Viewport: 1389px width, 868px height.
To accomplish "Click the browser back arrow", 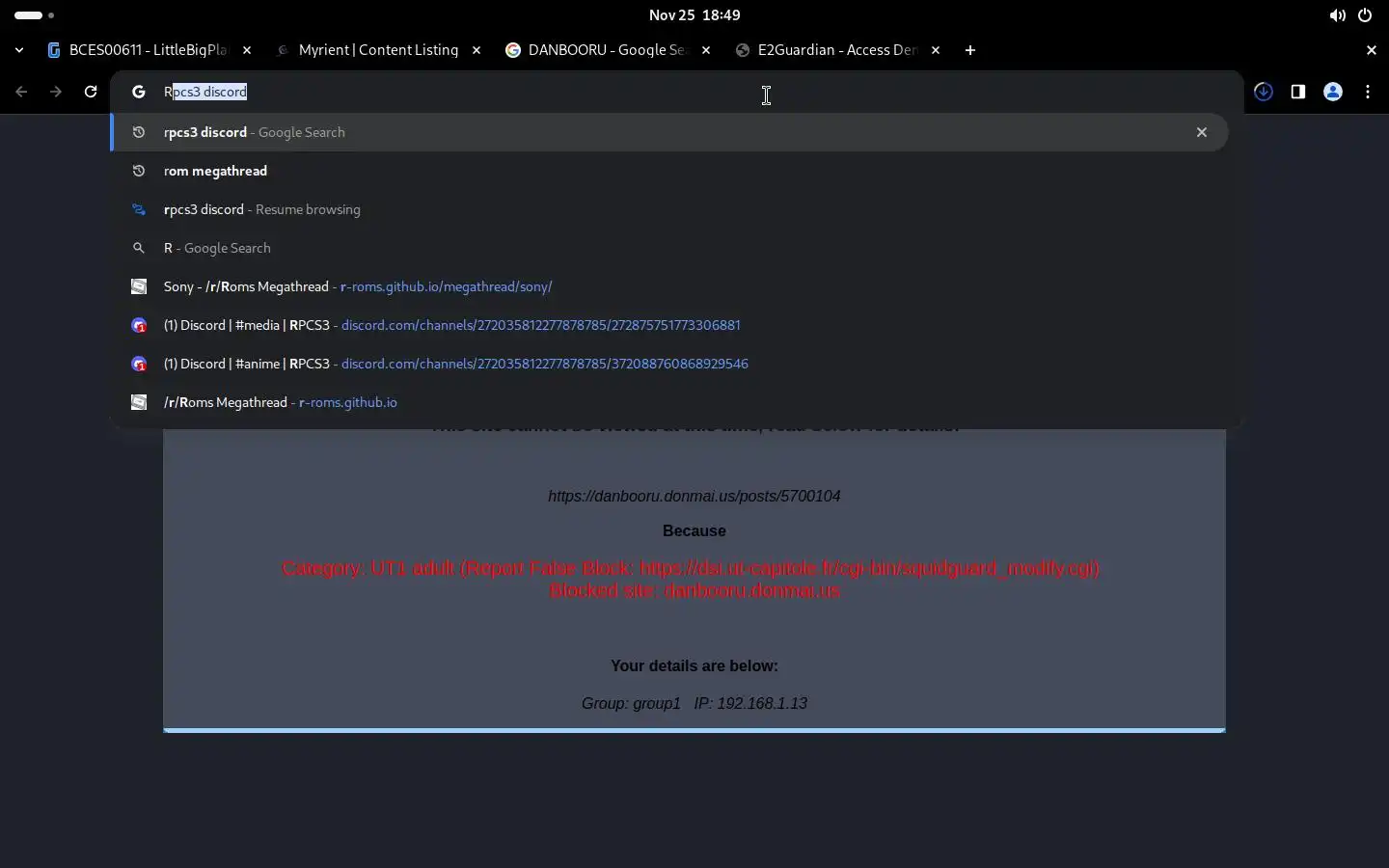I will coord(21,92).
